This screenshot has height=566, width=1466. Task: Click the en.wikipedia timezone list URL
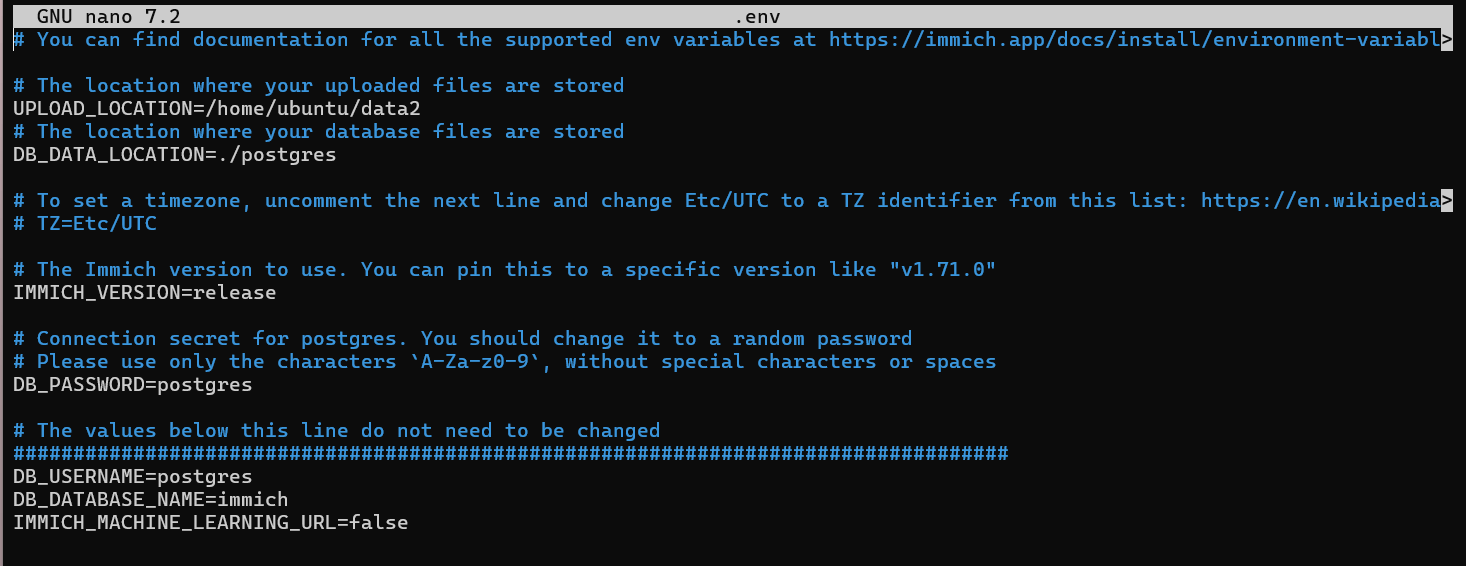coord(1320,201)
